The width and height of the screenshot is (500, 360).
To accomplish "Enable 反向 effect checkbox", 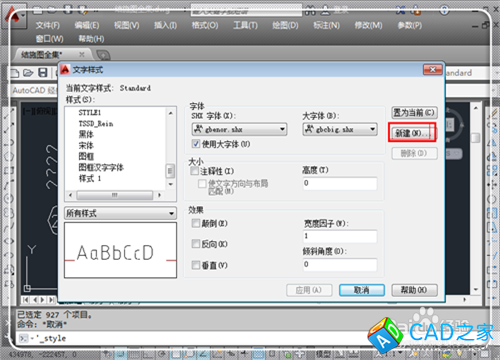I will [196, 244].
